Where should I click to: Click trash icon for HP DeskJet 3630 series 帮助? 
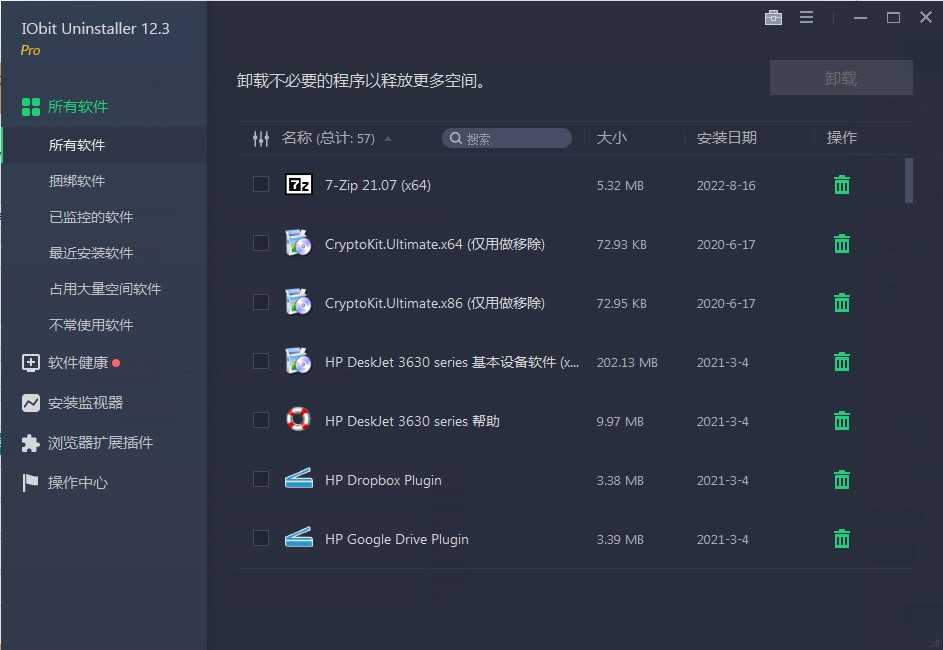tap(842, 420)
